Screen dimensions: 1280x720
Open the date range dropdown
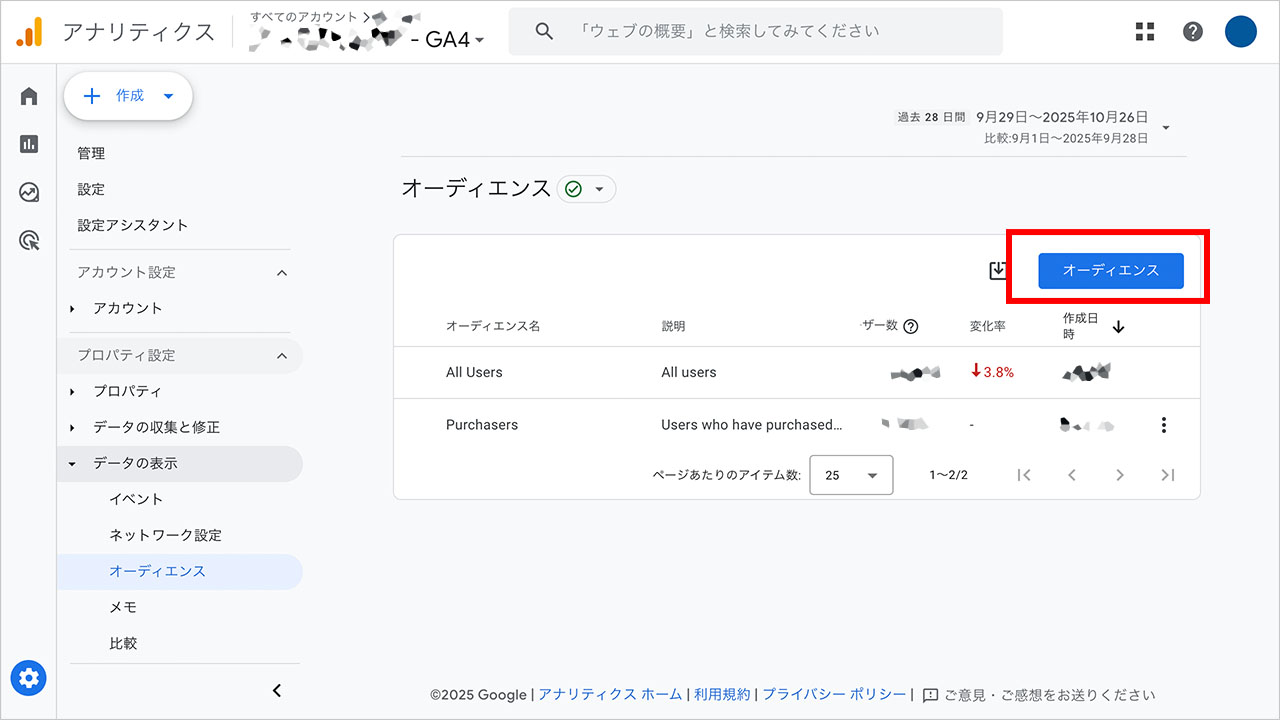coord(1165,128)
